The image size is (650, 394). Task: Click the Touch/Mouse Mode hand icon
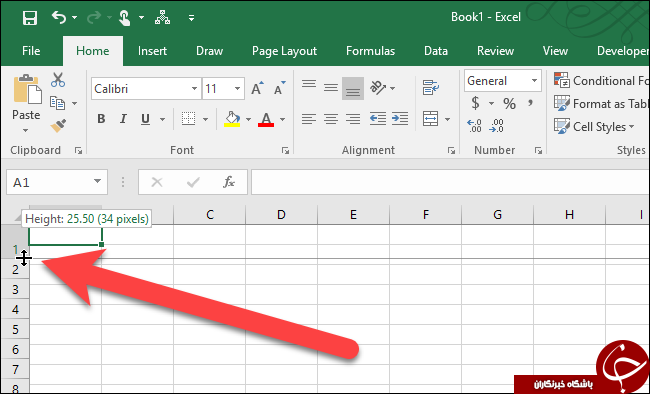[124, 18]
